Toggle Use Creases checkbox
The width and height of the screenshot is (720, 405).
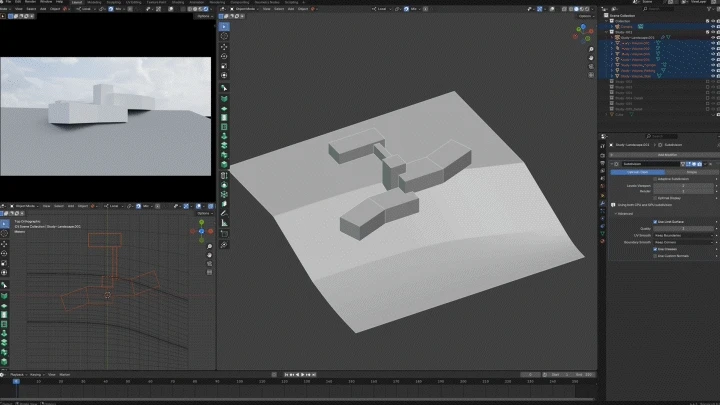[655, 249]
